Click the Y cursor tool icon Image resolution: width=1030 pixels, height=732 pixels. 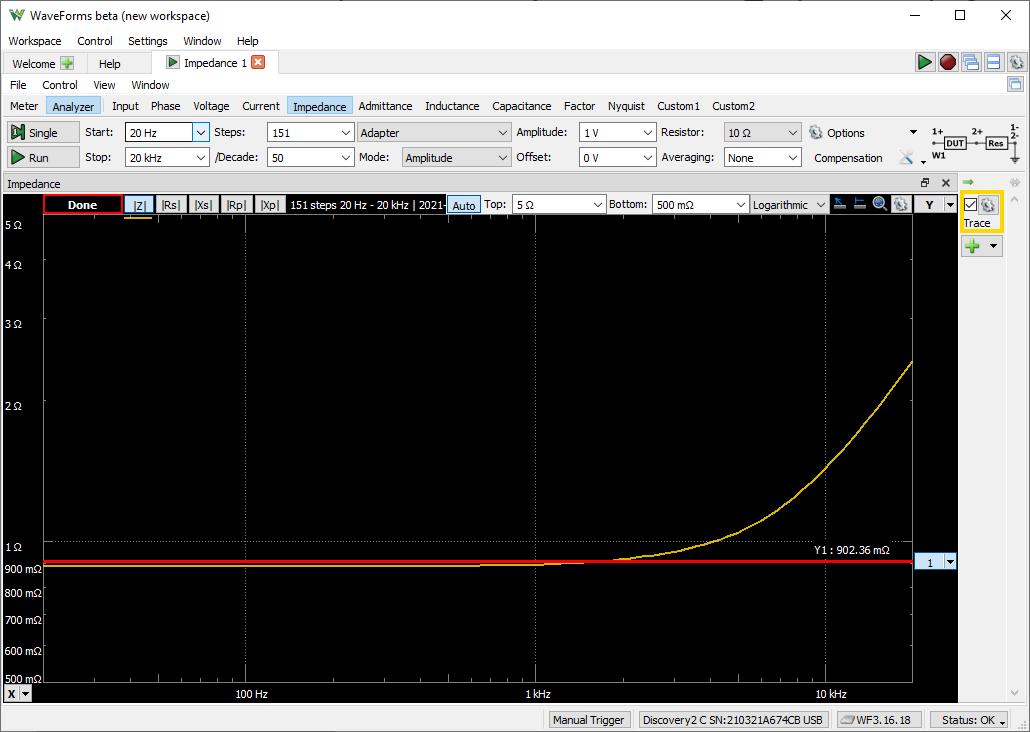point(860,204)
